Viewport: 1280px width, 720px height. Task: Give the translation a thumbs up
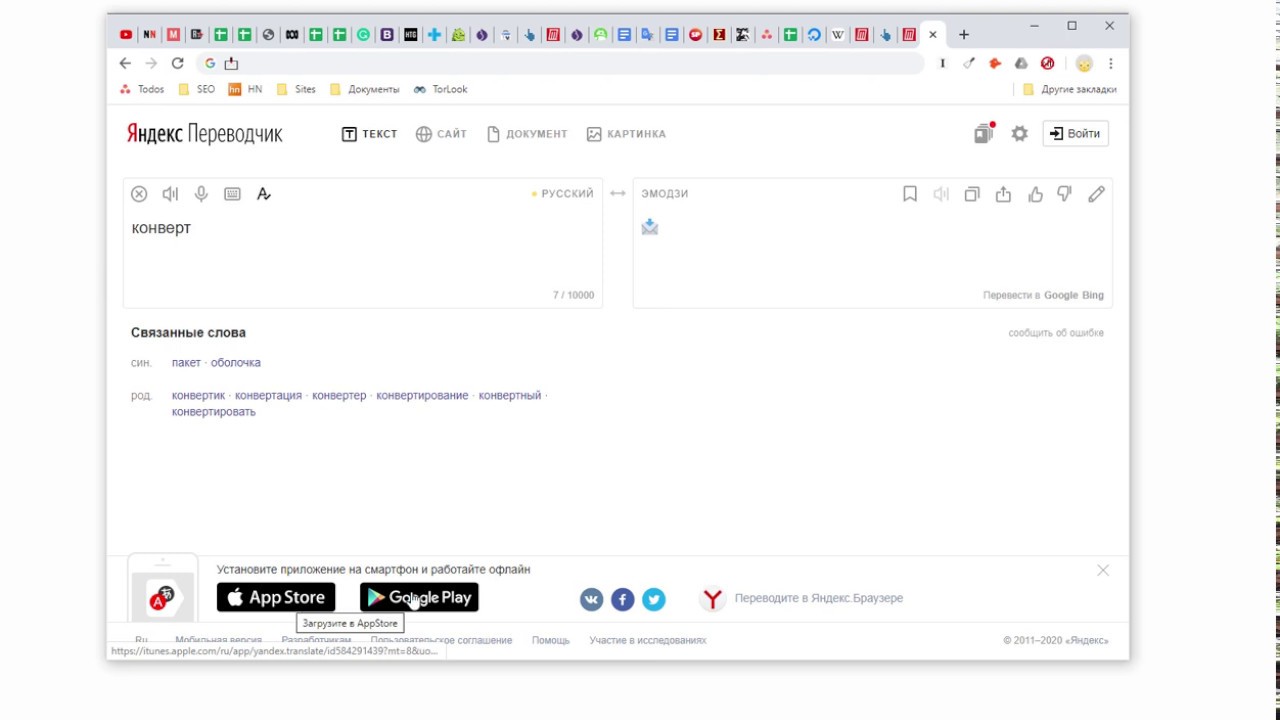pos(1035,194)
